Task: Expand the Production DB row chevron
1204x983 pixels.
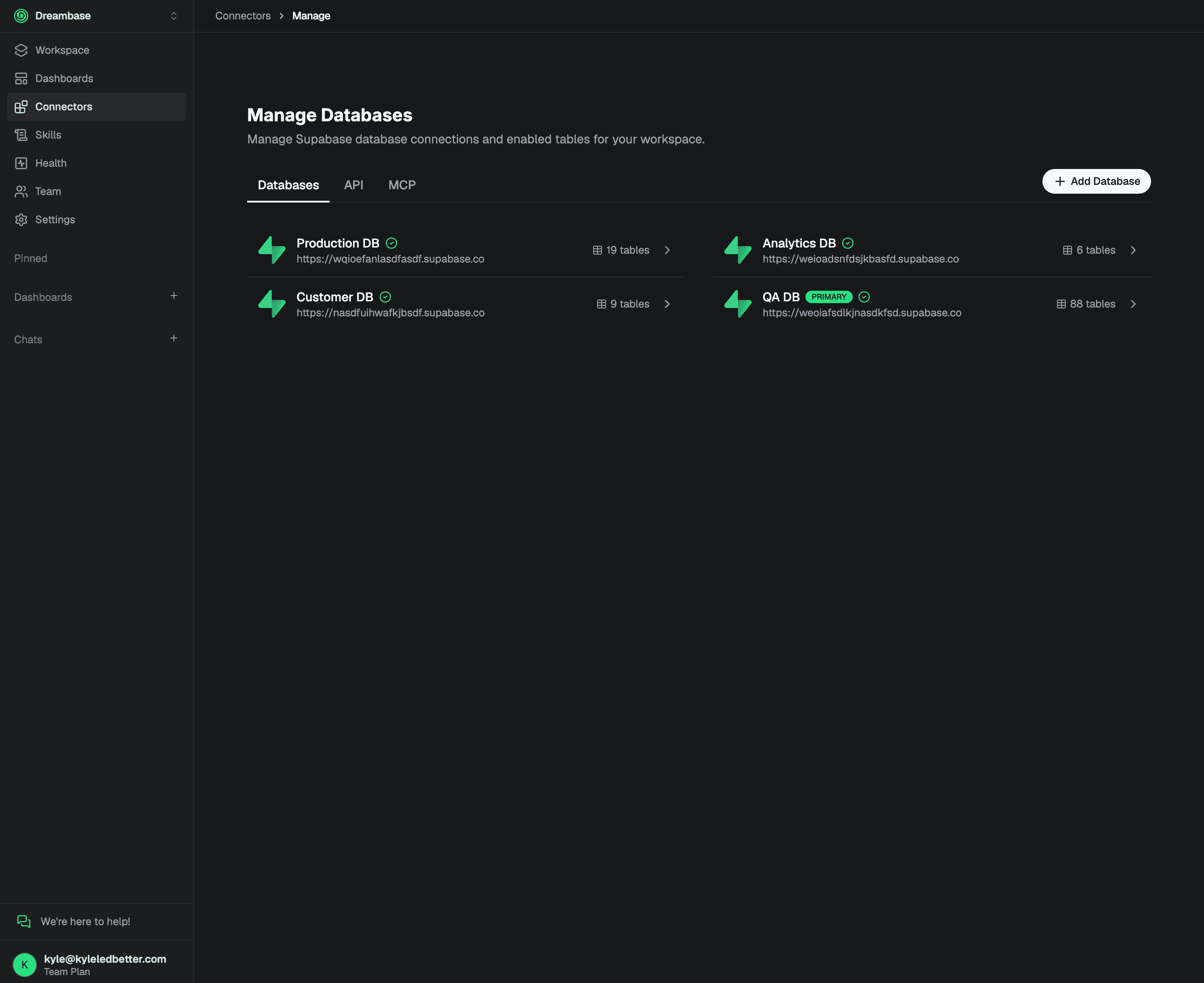Action: [667, 250]
